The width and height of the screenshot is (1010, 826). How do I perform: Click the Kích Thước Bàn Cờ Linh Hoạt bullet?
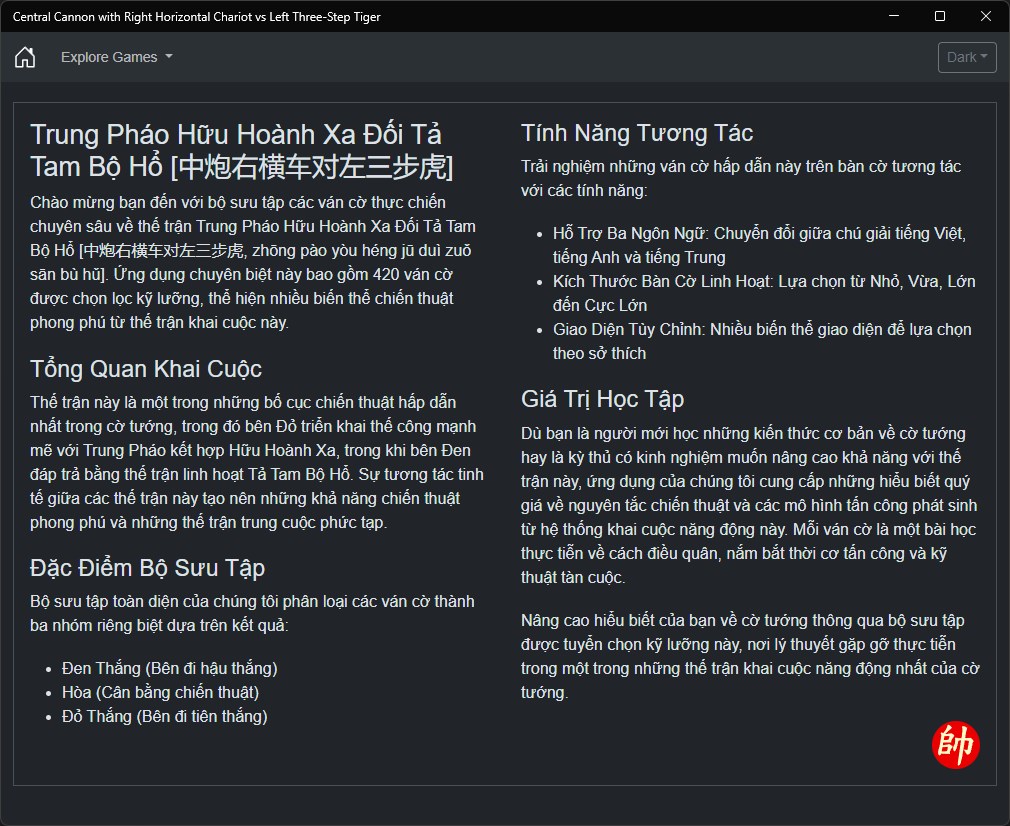coord(764,293)
